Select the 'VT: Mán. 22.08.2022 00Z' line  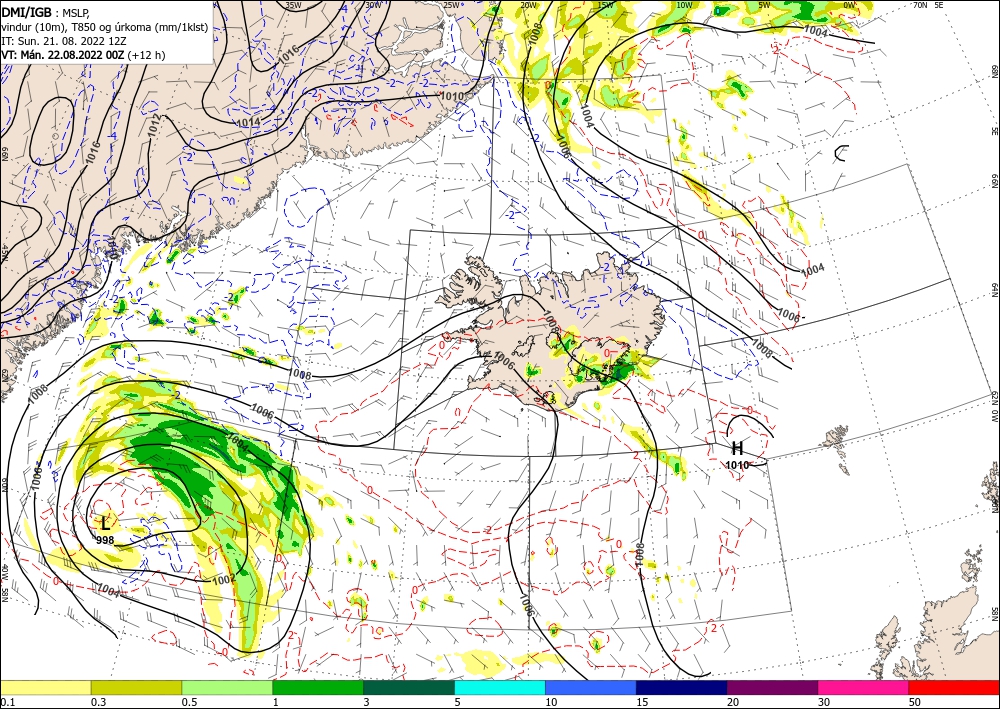(63, 55)
